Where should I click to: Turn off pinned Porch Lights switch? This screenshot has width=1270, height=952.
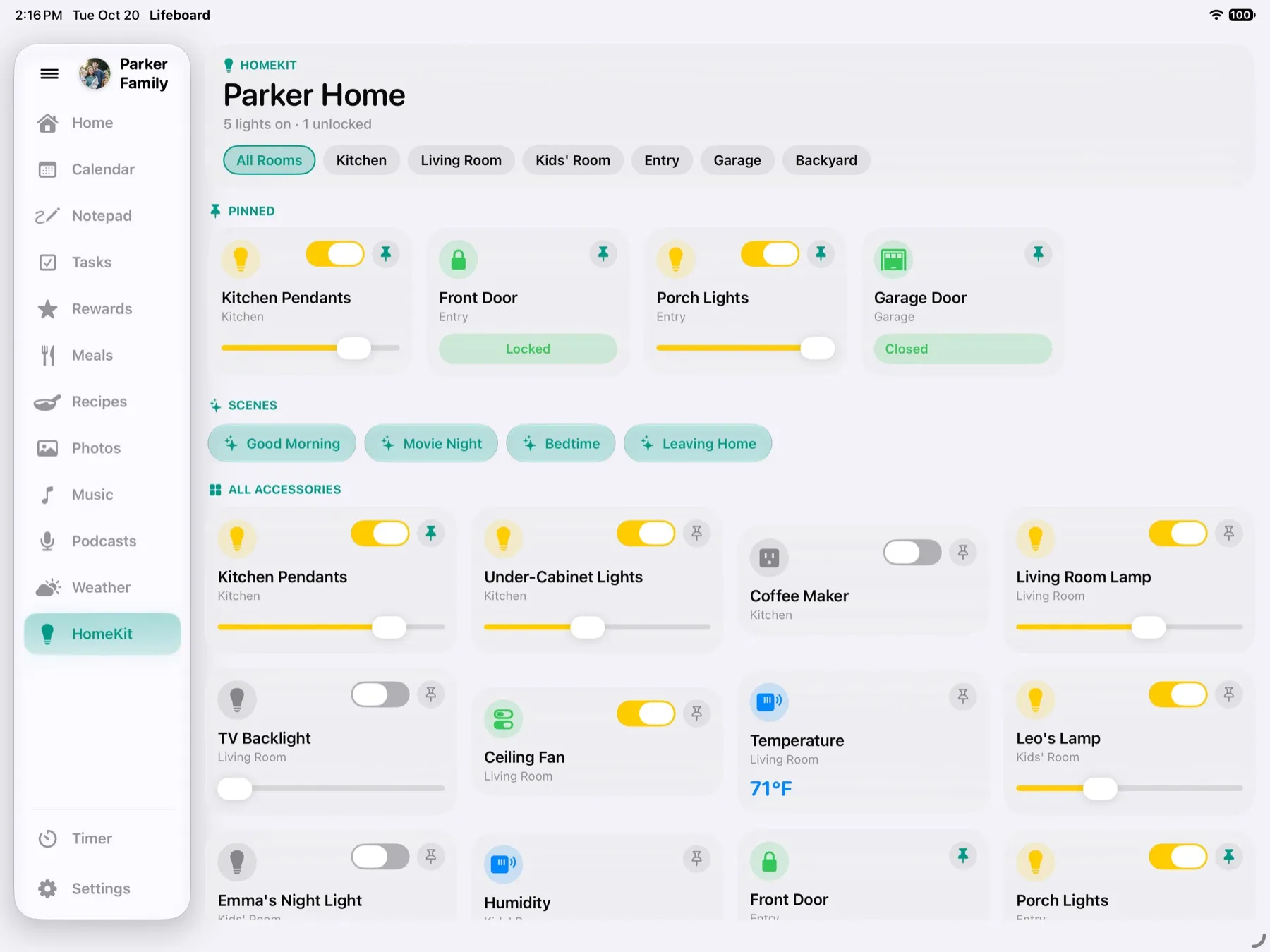770,254
